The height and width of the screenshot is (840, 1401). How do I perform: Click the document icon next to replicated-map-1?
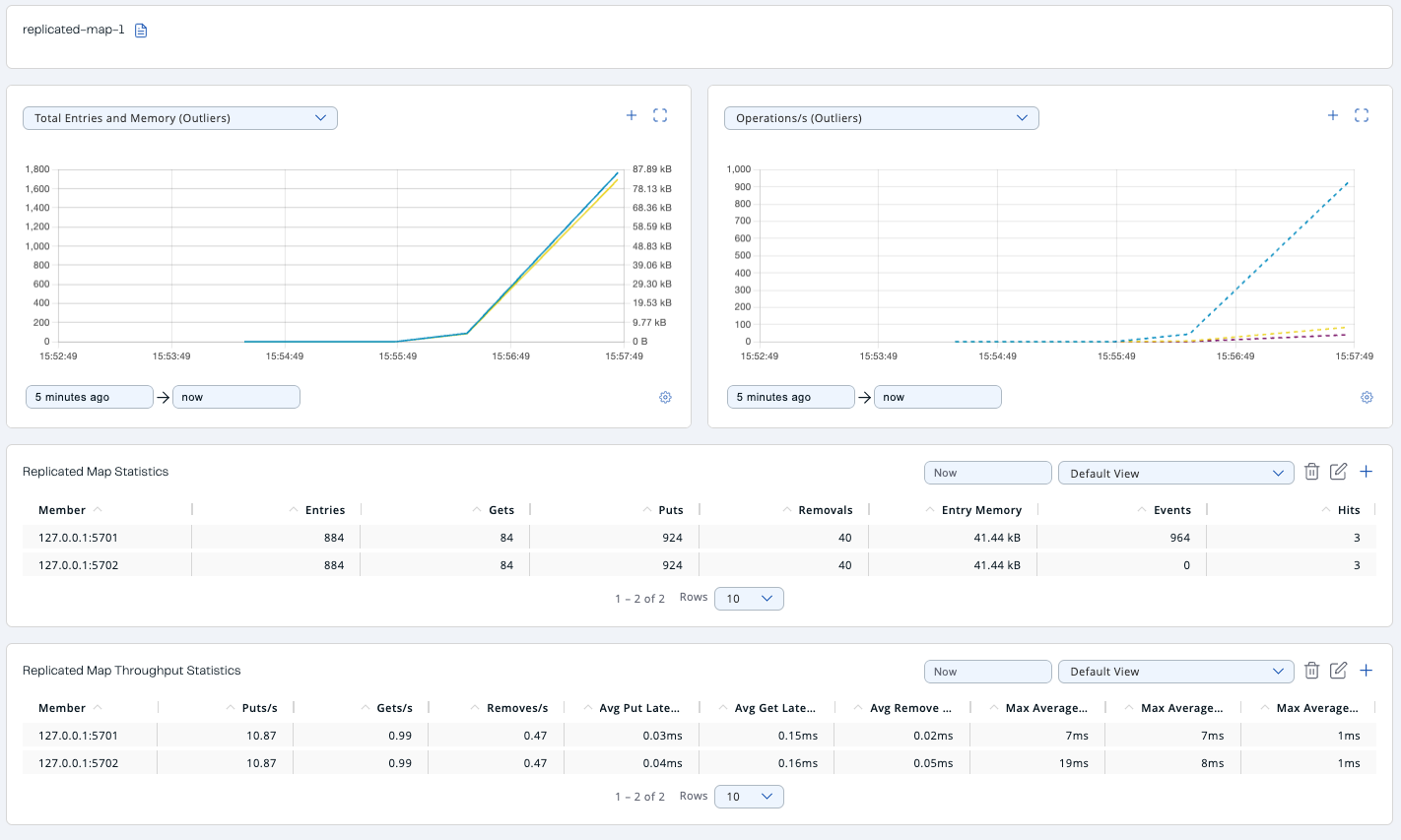(x=141, y=31)
